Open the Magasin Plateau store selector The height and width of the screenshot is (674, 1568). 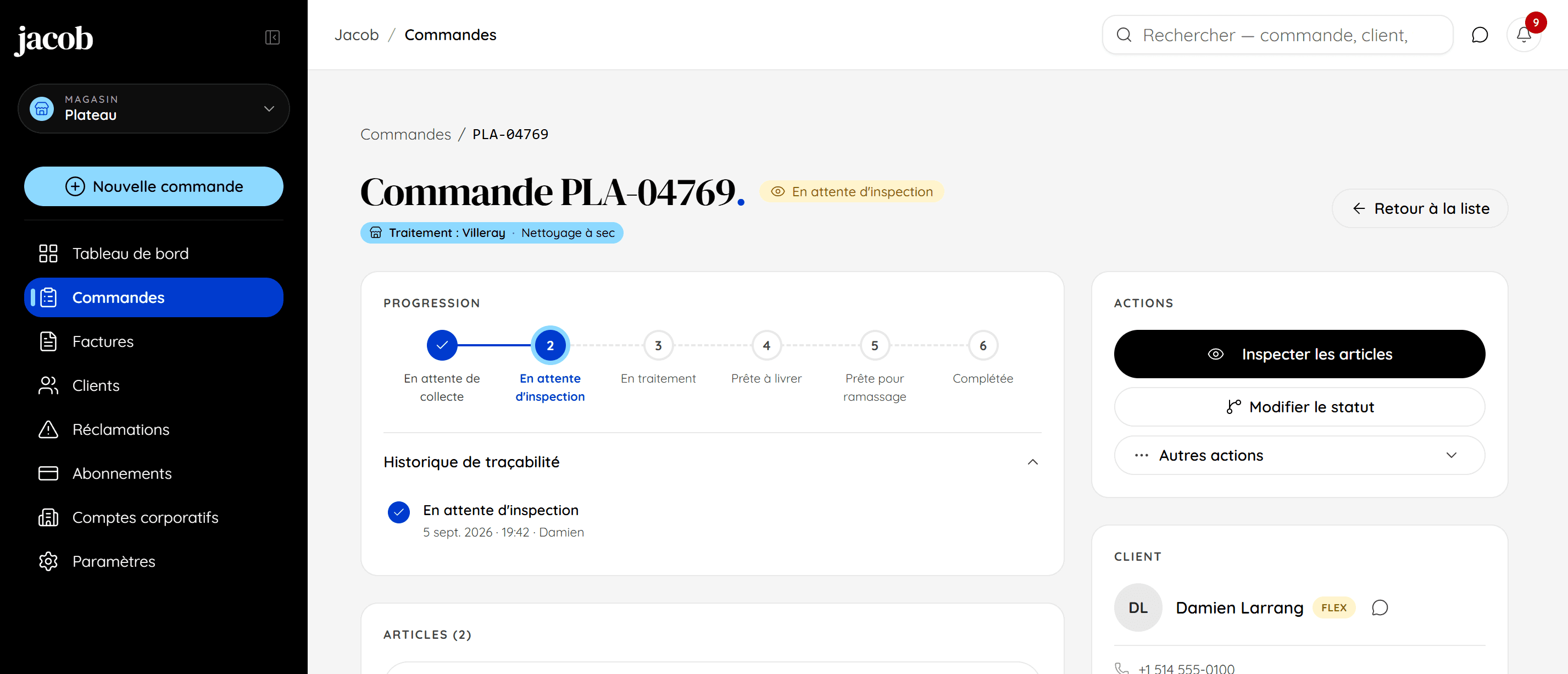point(153,108)
